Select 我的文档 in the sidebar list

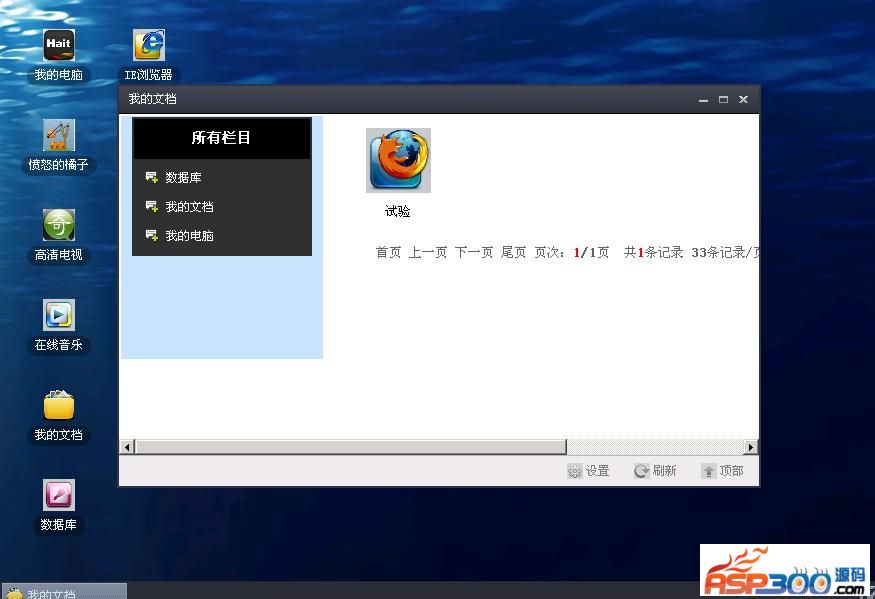click(x=189, y=207)
